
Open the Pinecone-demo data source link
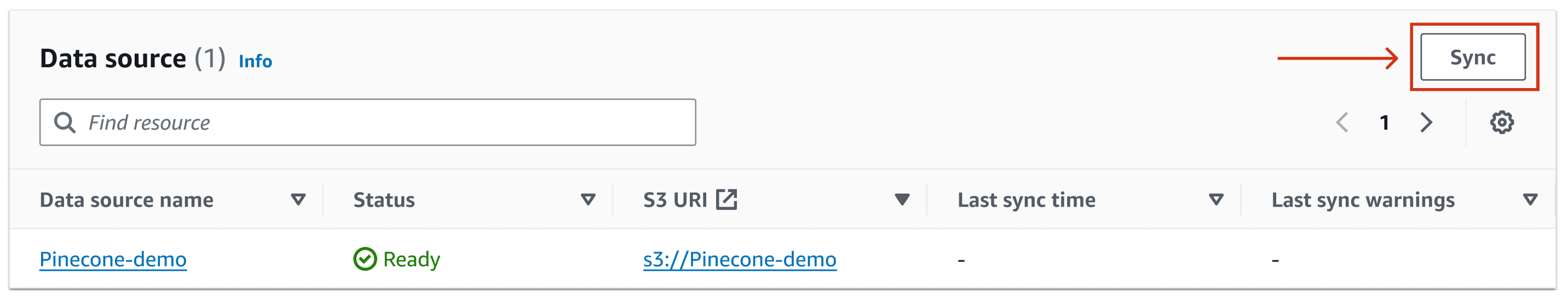coord(113,260)
